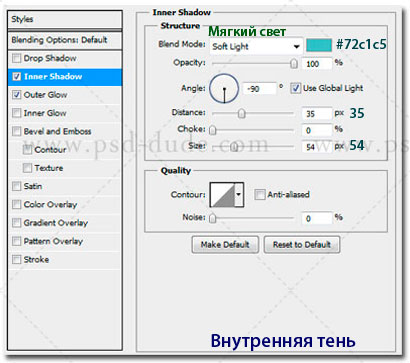This screenshot has width=410, height=363.
Task: Enable the Color Overlay checkbox
Action: pos(16,204)
